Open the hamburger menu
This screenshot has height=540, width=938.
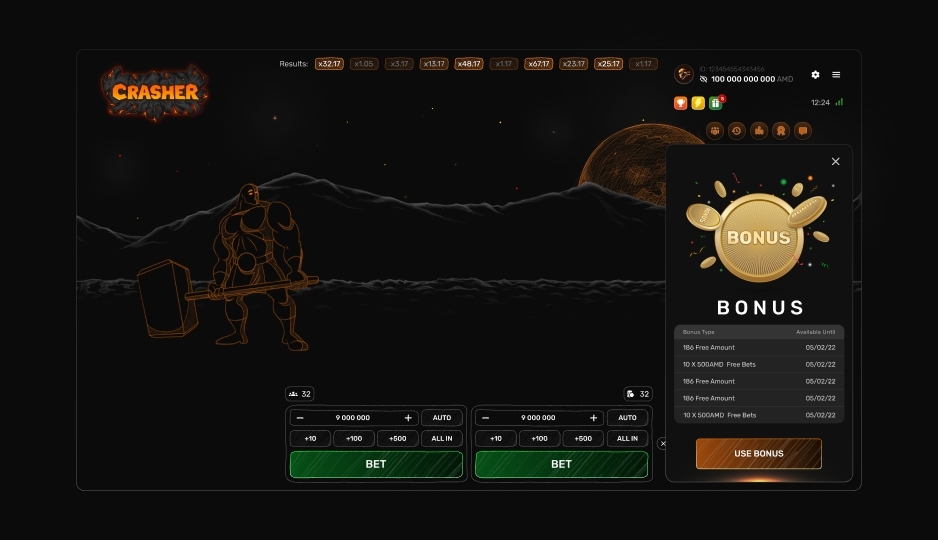tap(836, 75)
